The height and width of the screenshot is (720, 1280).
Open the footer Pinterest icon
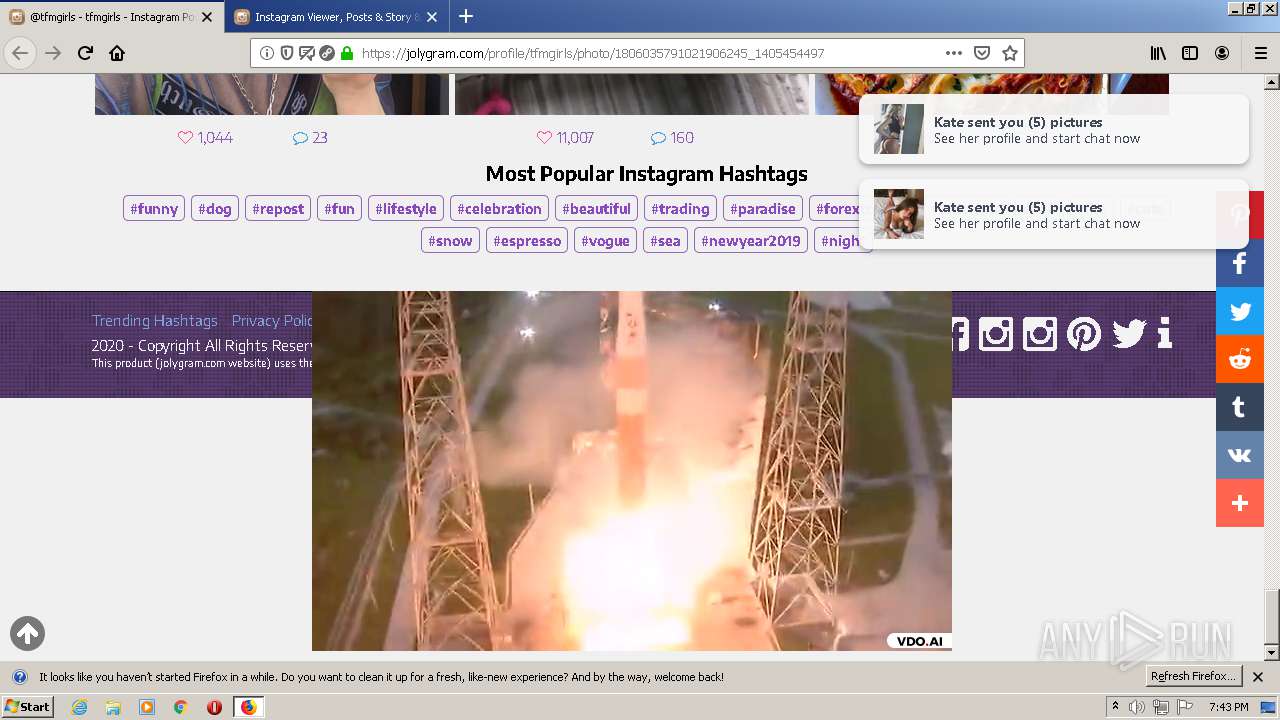[1084, 333]
